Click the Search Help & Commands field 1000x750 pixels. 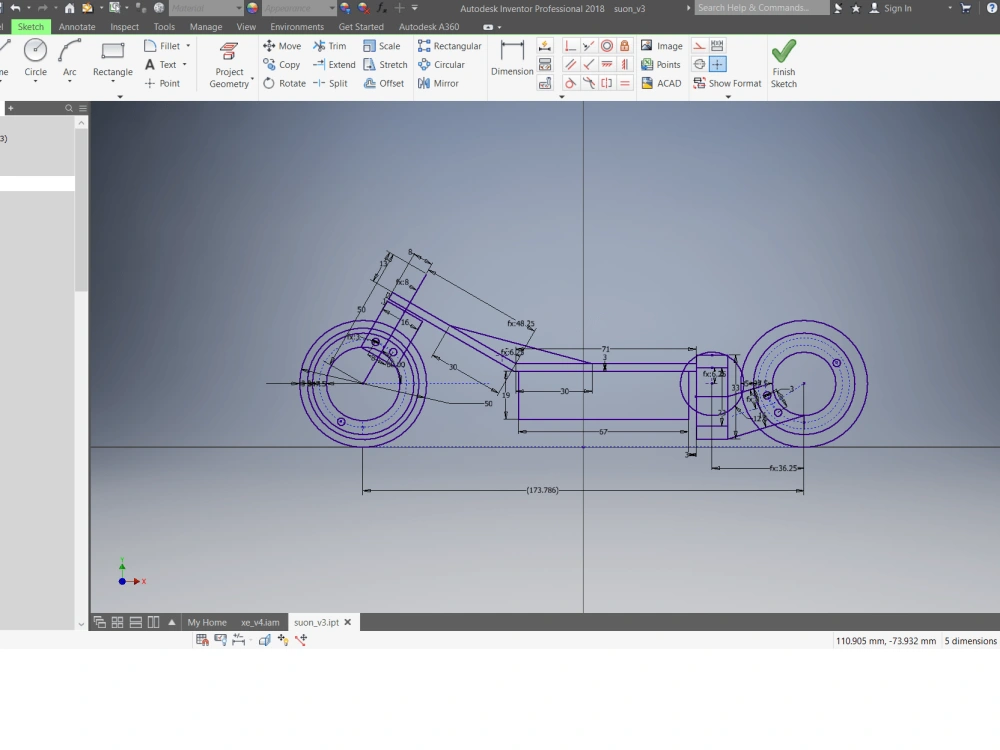[762, 8]
